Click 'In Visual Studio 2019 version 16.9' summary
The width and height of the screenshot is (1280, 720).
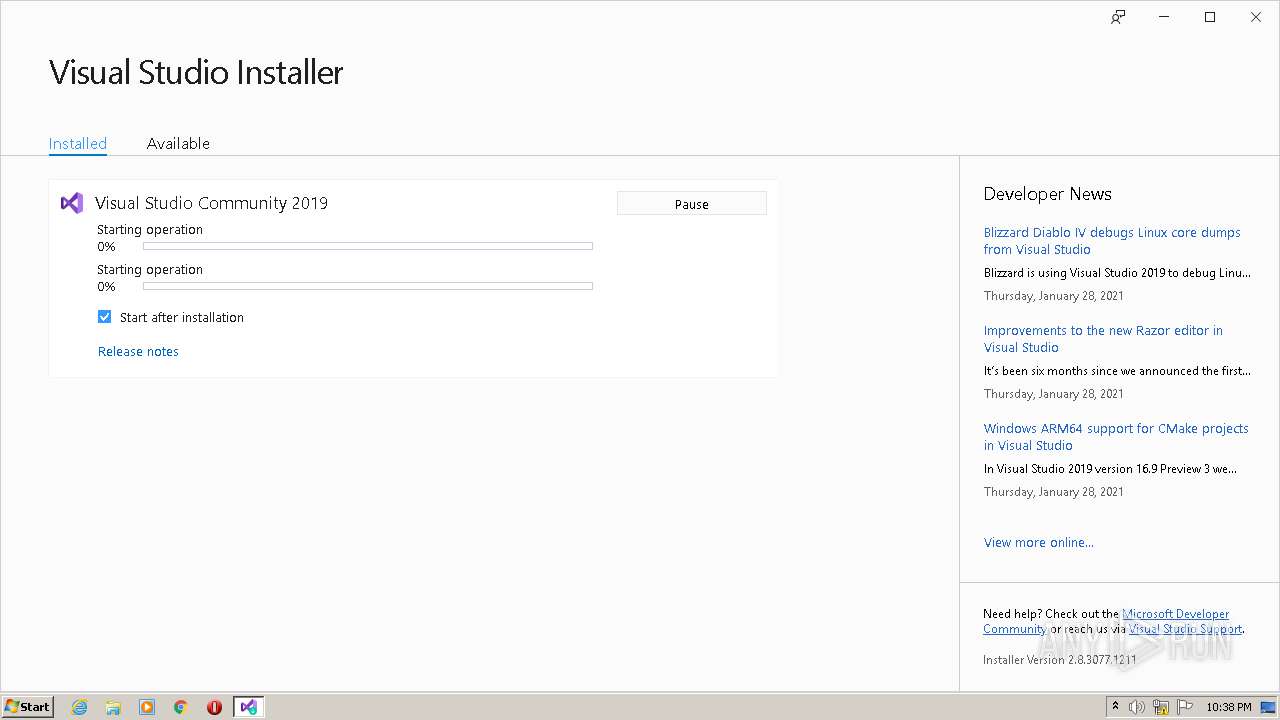(1110, 468)
